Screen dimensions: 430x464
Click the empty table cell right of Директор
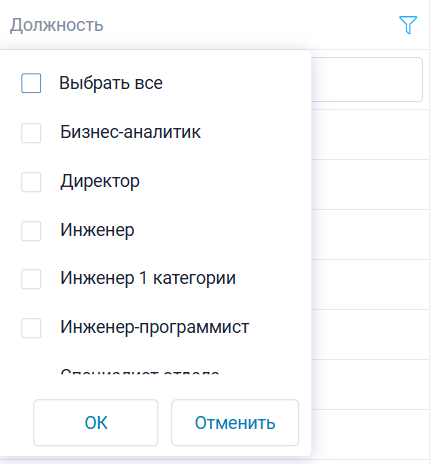coord(370,185)
